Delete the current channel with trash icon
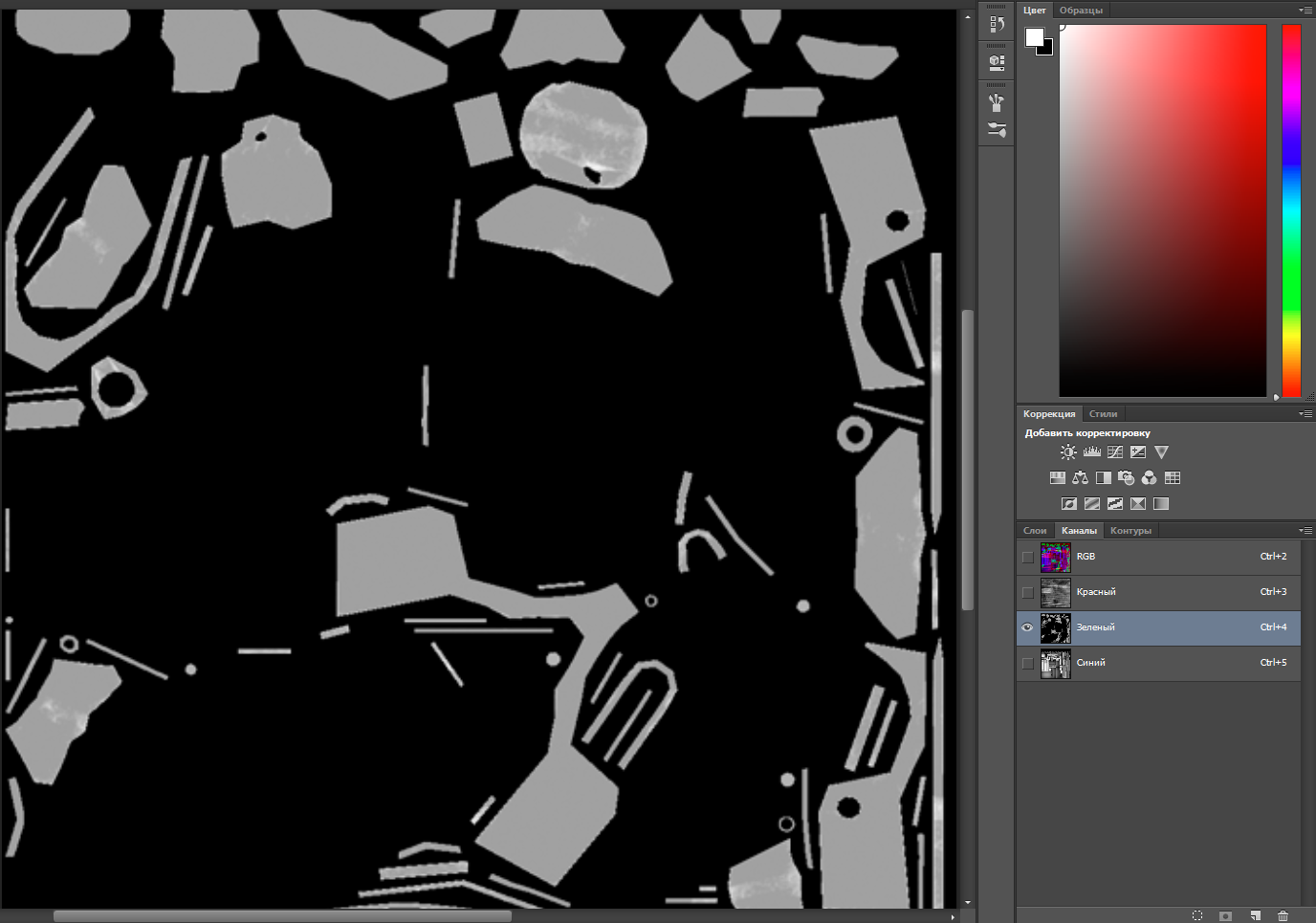Screen dimensions: 1316x923 tap(1283, 915)
